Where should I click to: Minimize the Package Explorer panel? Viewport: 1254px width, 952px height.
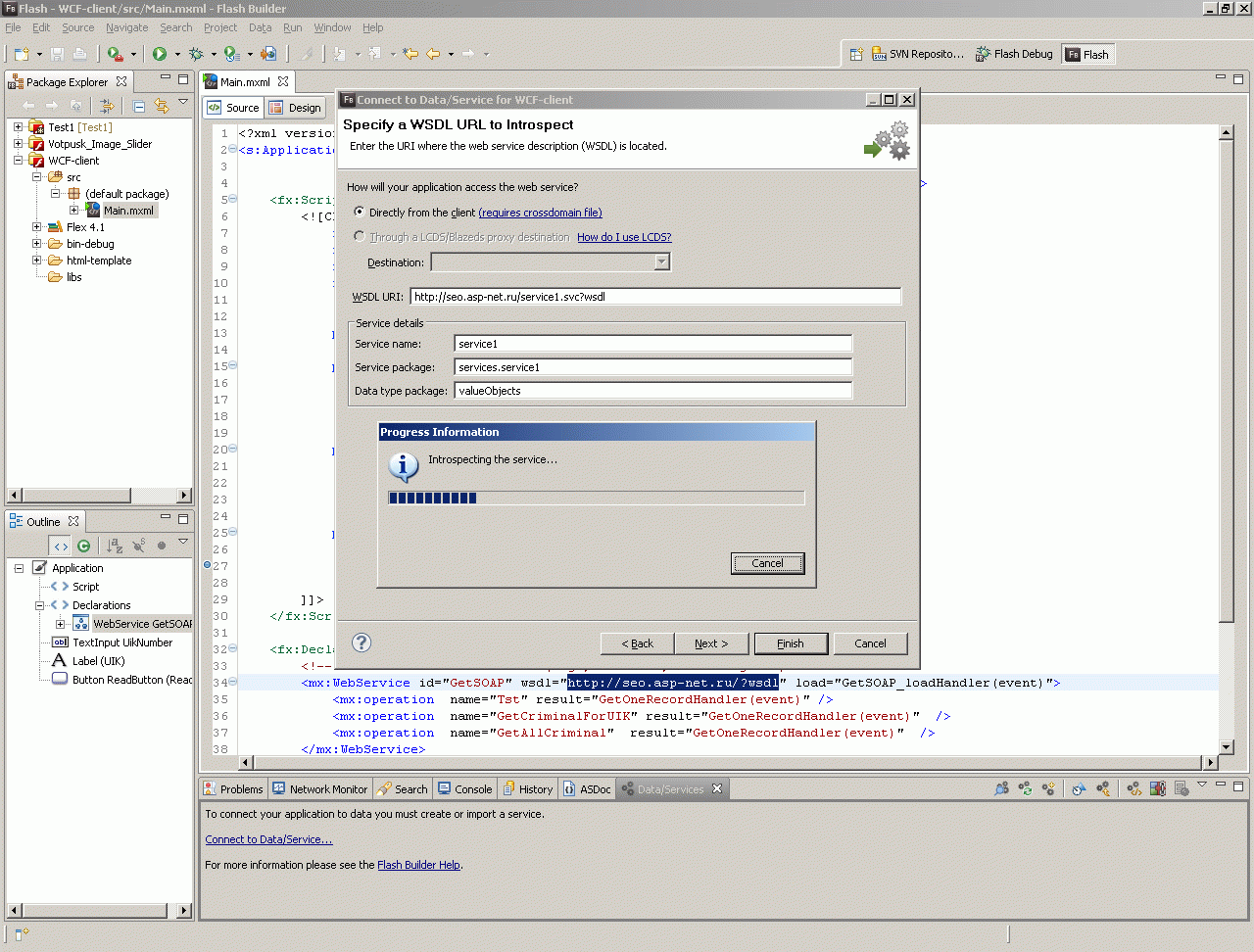[166, 78]
